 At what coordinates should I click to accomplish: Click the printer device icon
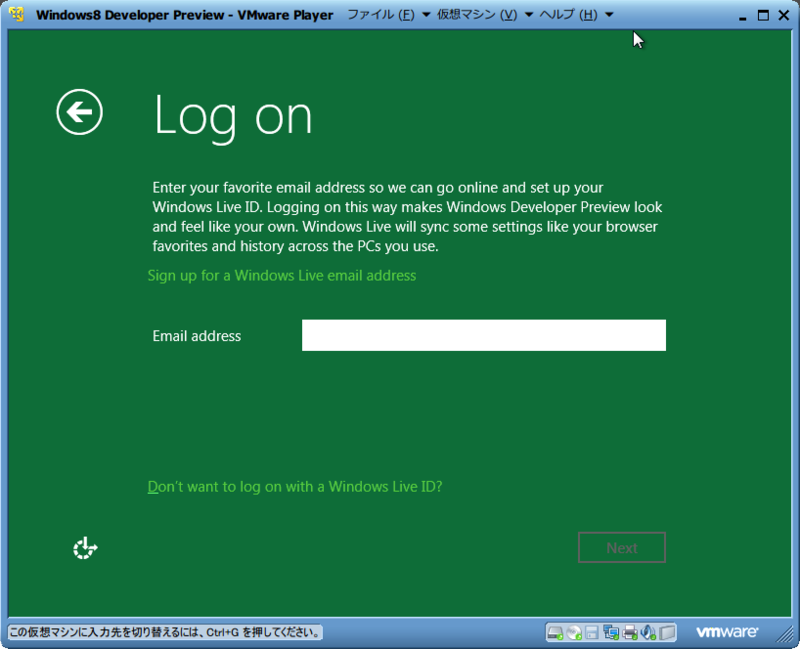pyautogui.click(x=630, y=633)
